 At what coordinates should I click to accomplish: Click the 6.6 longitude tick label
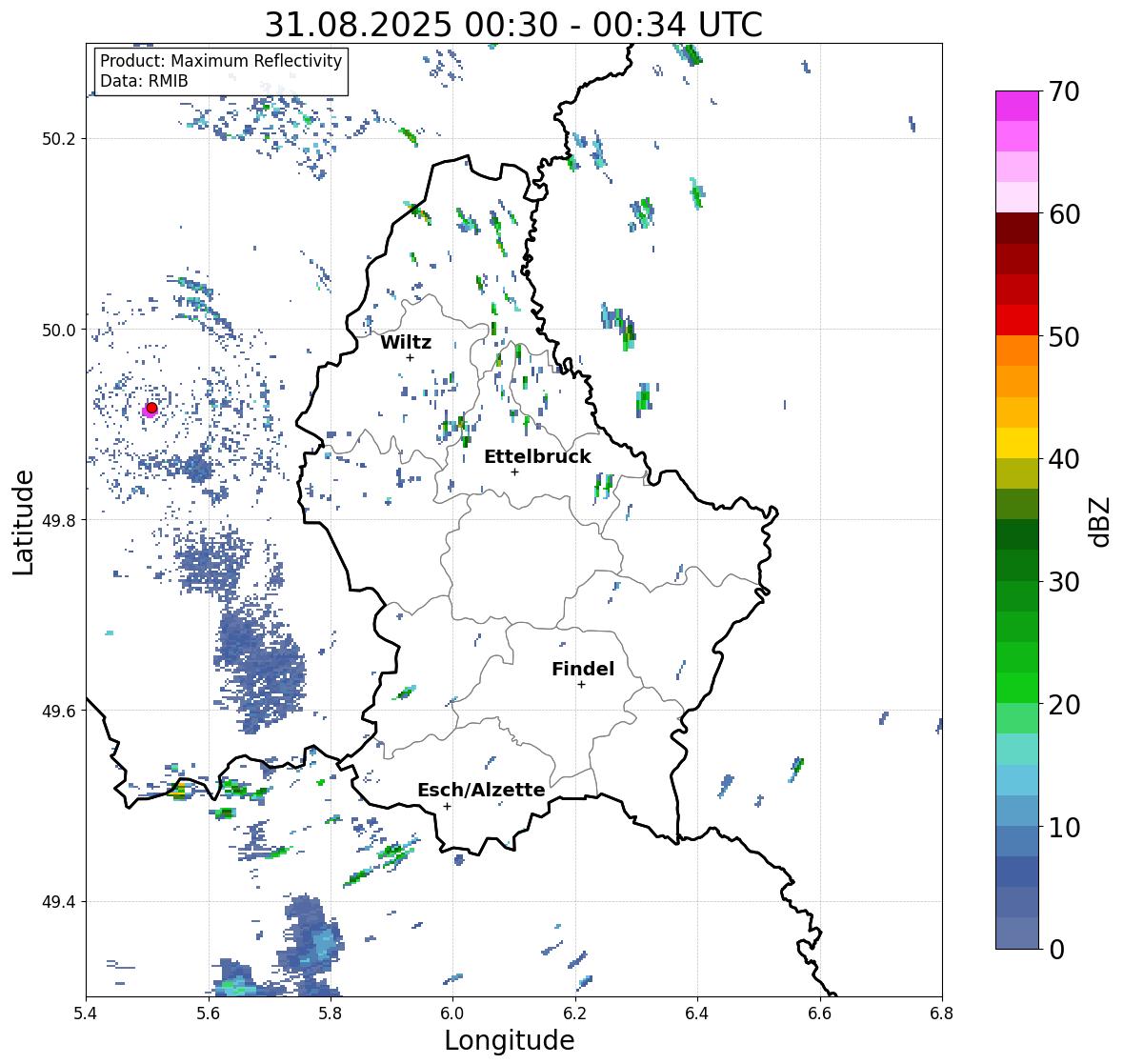click(819, 1014)
